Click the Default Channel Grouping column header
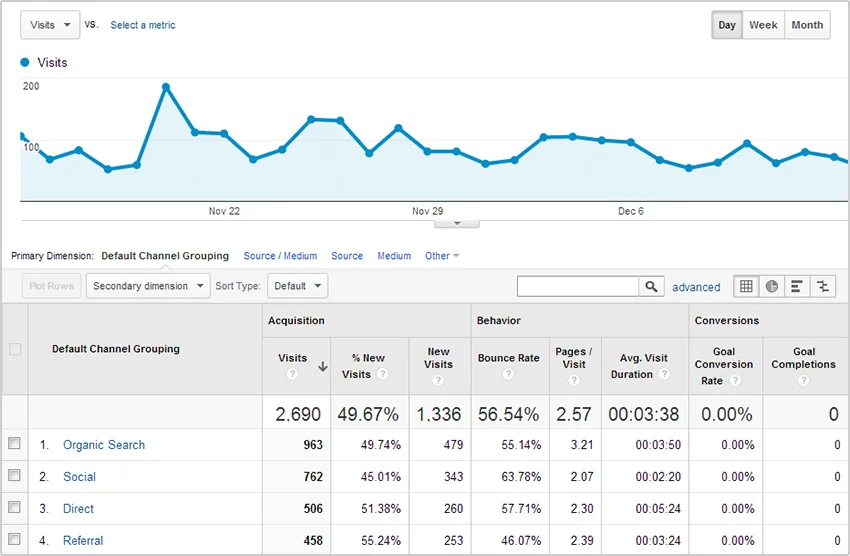This screenshot has height=556, width=850. (115, 349)
